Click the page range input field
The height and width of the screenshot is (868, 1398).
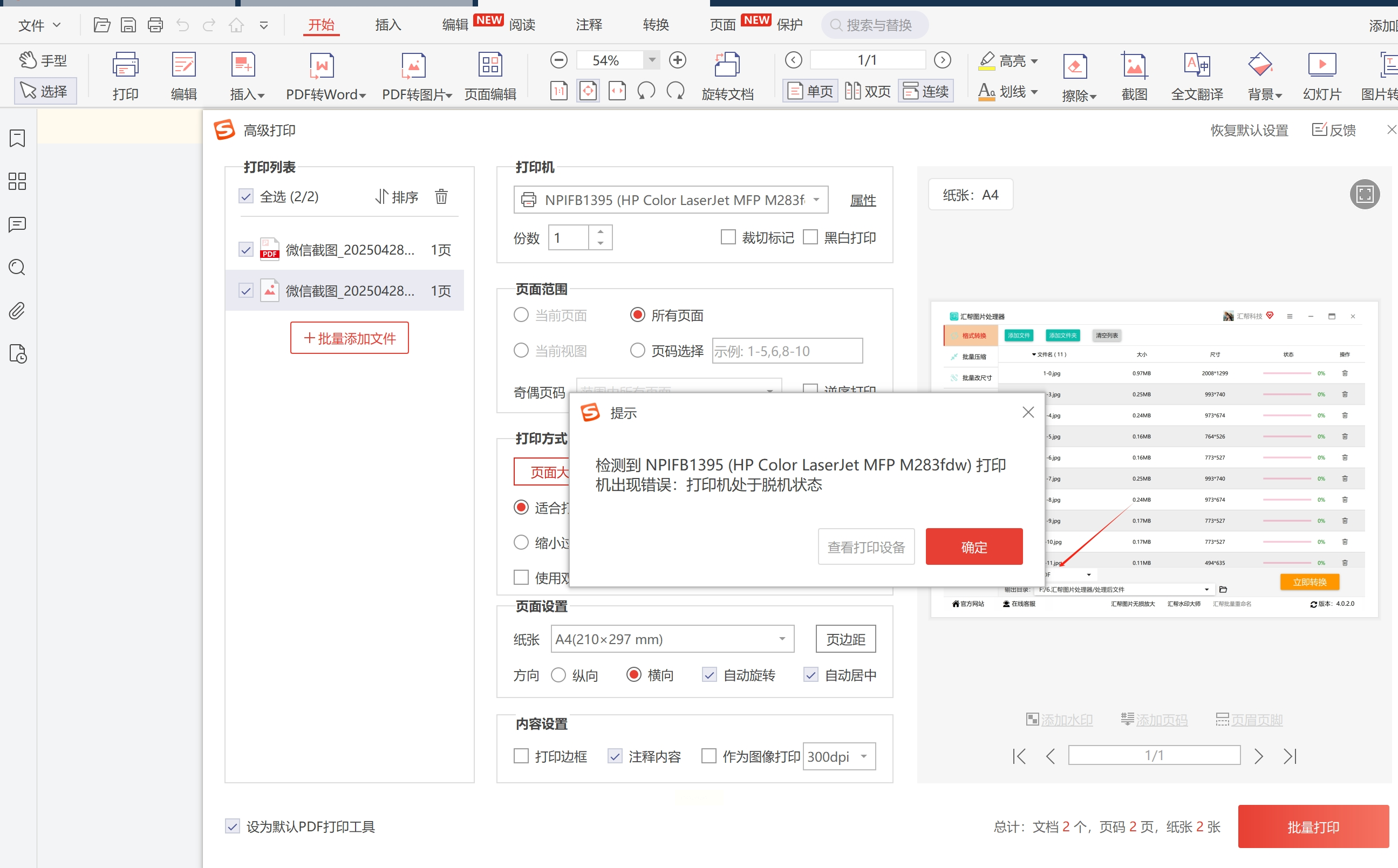[787, 351]
